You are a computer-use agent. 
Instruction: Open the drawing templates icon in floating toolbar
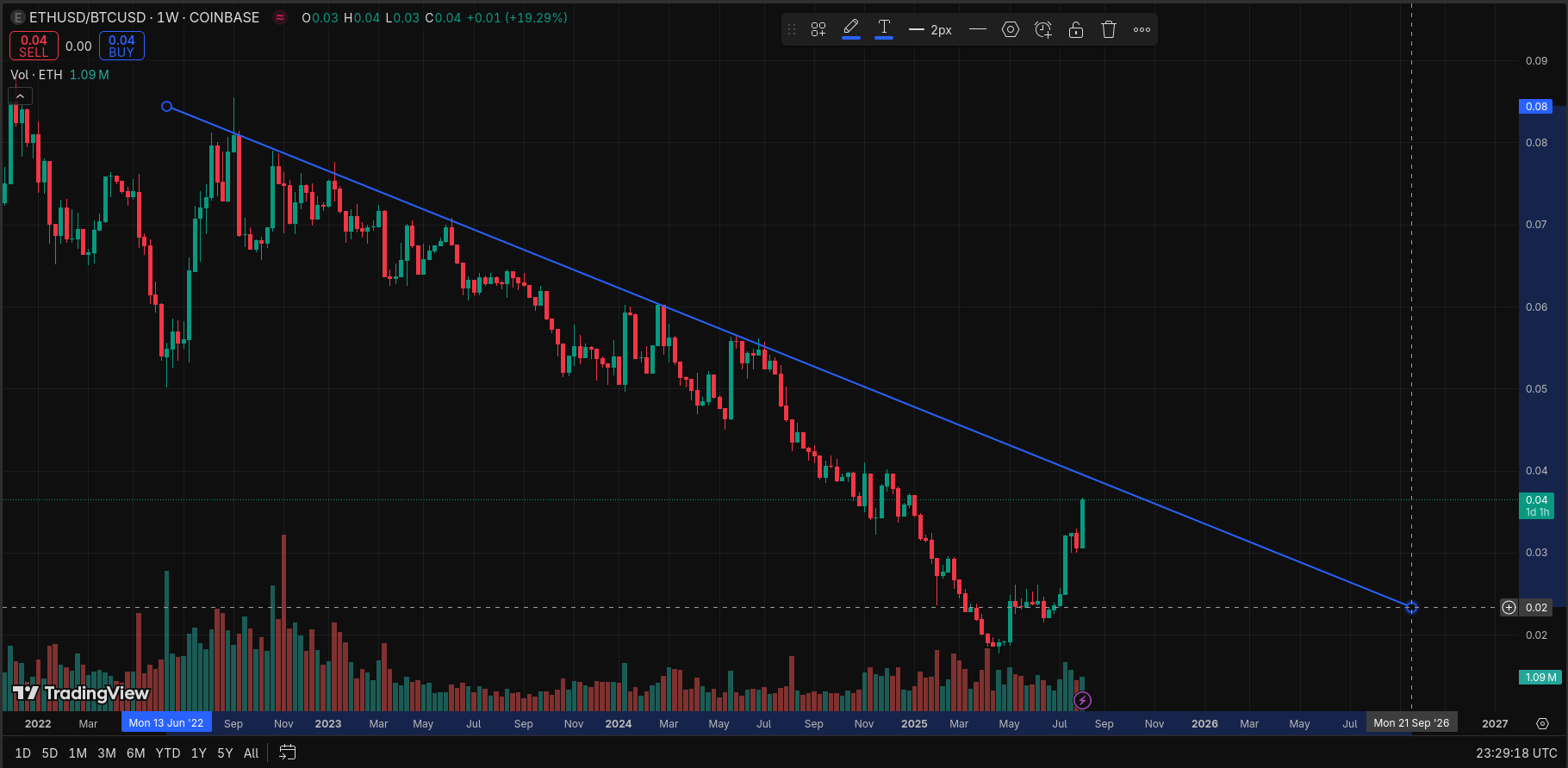[x=818, y=29]
